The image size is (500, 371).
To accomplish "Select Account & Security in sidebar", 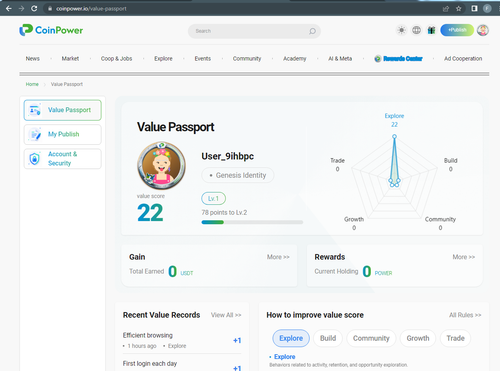I will pos(63,159).
